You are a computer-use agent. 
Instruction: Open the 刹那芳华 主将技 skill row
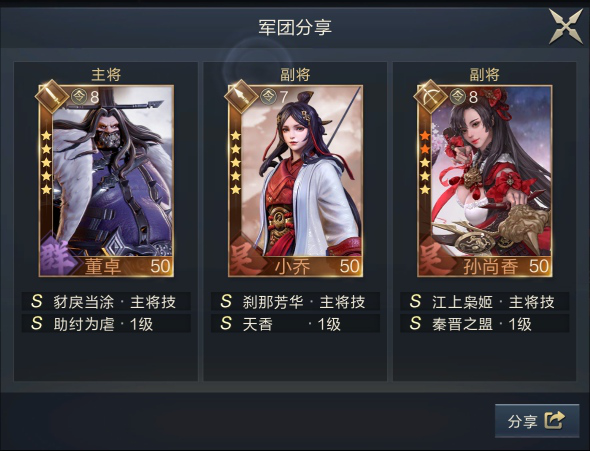click(295, 301)
